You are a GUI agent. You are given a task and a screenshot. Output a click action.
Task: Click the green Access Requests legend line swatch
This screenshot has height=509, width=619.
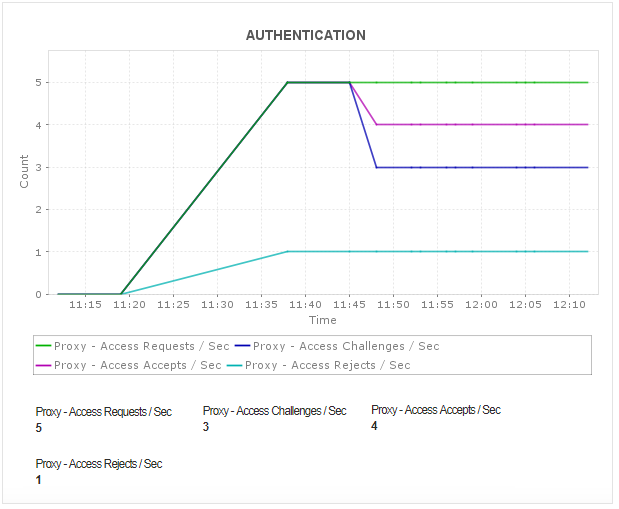click(44, 346)
